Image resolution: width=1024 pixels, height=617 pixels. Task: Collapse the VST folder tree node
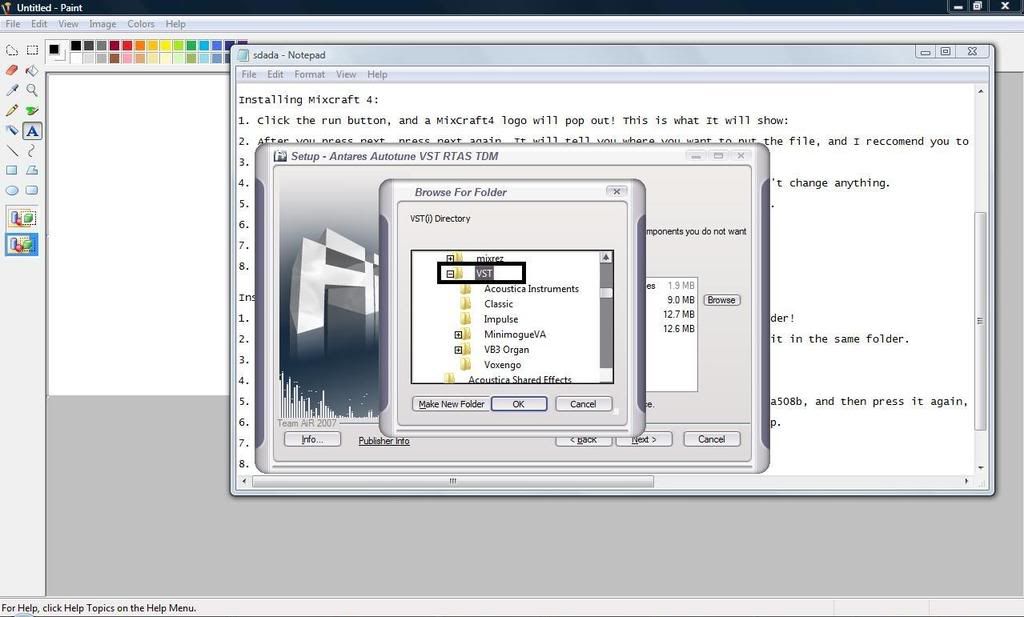tap(450, 273)
